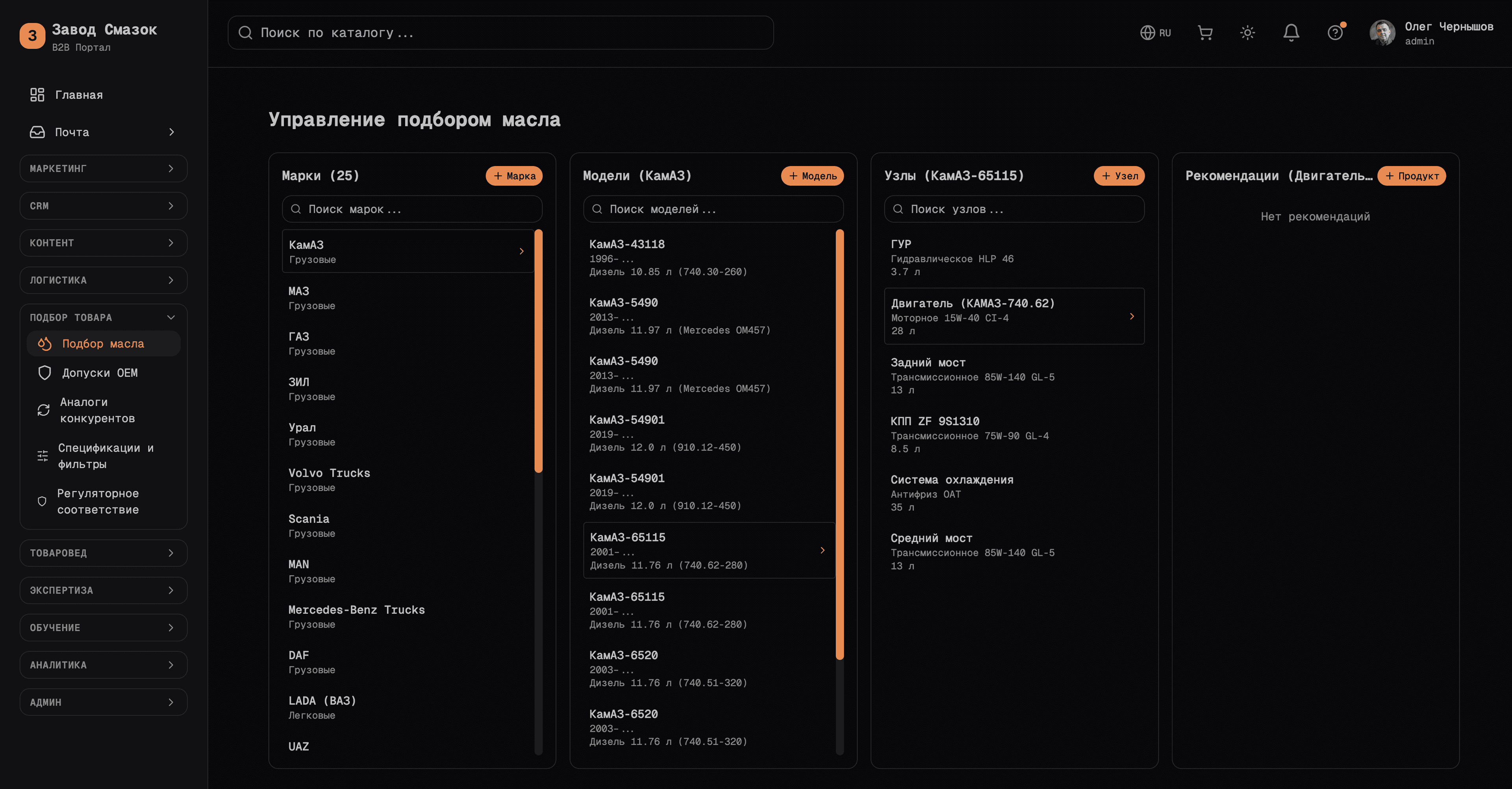Click the + Продукт button

[x=1412, y=176]
